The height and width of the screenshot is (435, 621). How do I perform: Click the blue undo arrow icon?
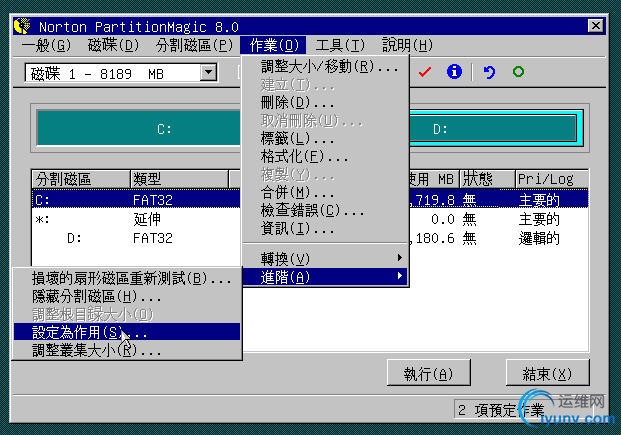(x=489, y=72)
